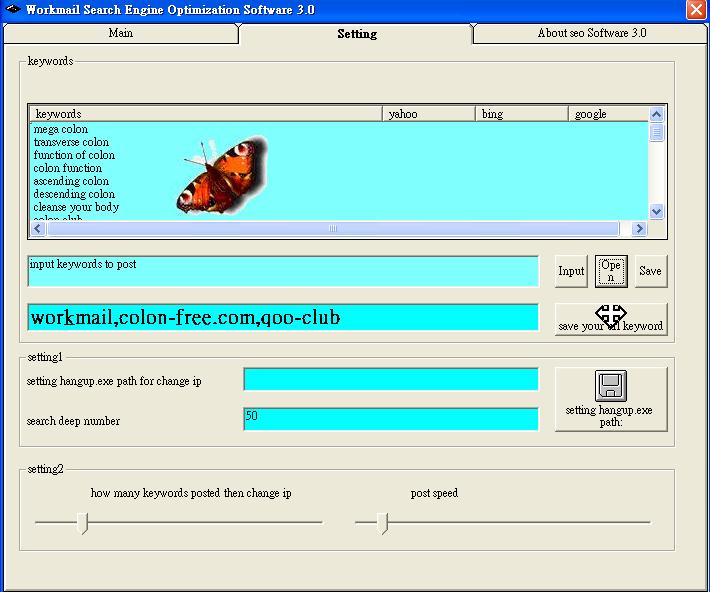
Task: Click the keyword list scroll down arrow
Action: [656, 211]
